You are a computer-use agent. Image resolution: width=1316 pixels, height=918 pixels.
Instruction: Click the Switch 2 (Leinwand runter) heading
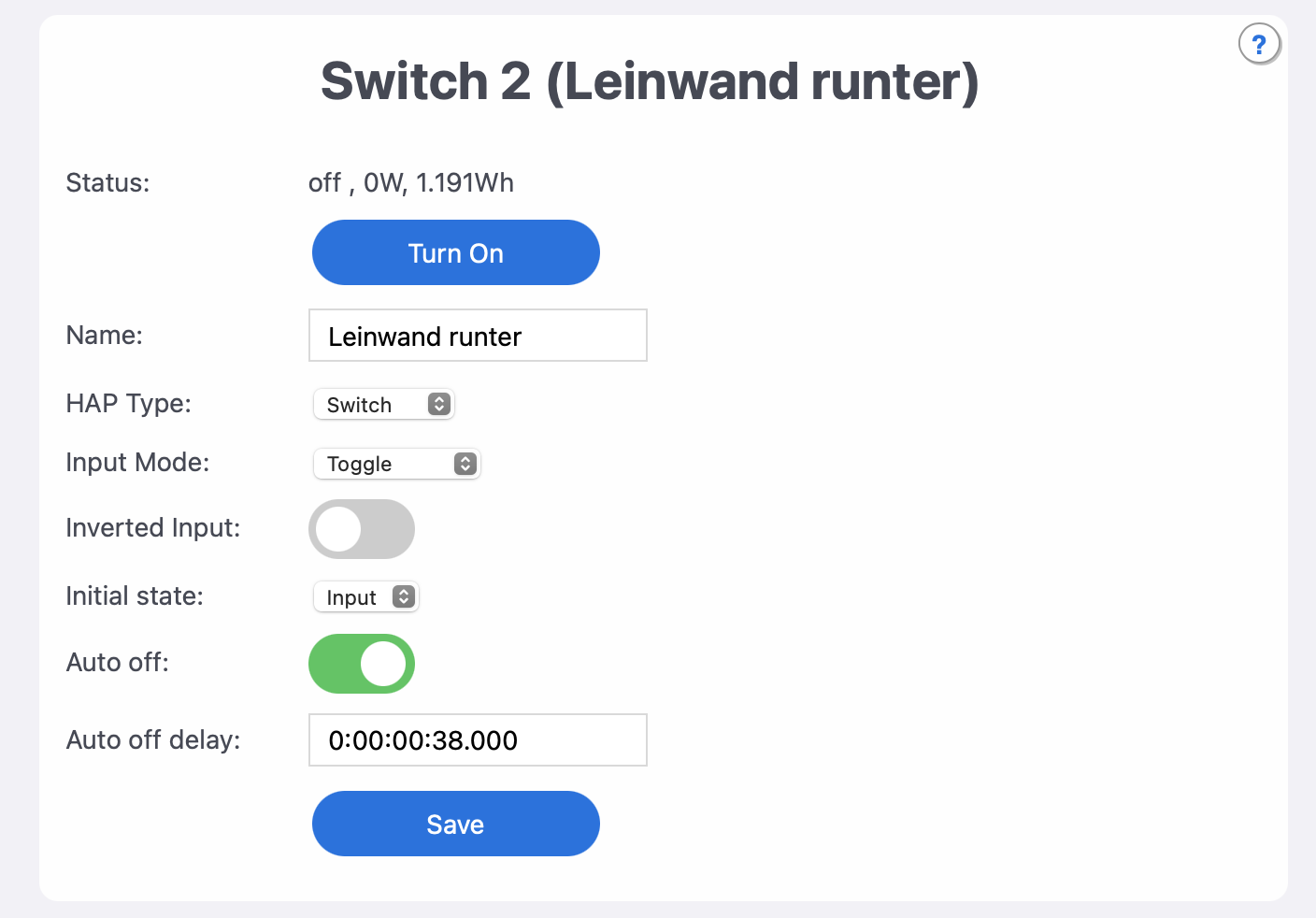coord(650,81)
